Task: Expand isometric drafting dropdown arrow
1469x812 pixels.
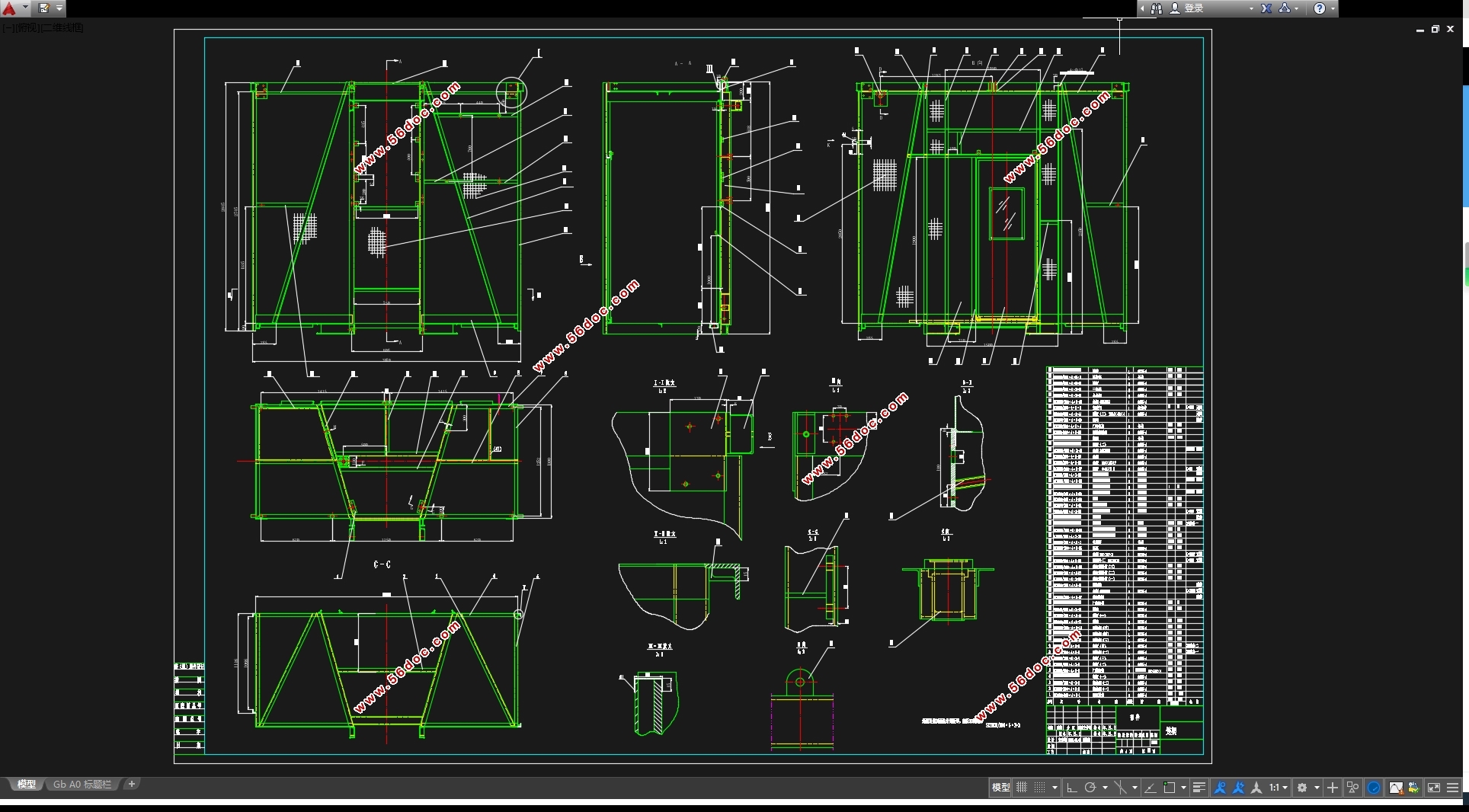Action: 1135,788
